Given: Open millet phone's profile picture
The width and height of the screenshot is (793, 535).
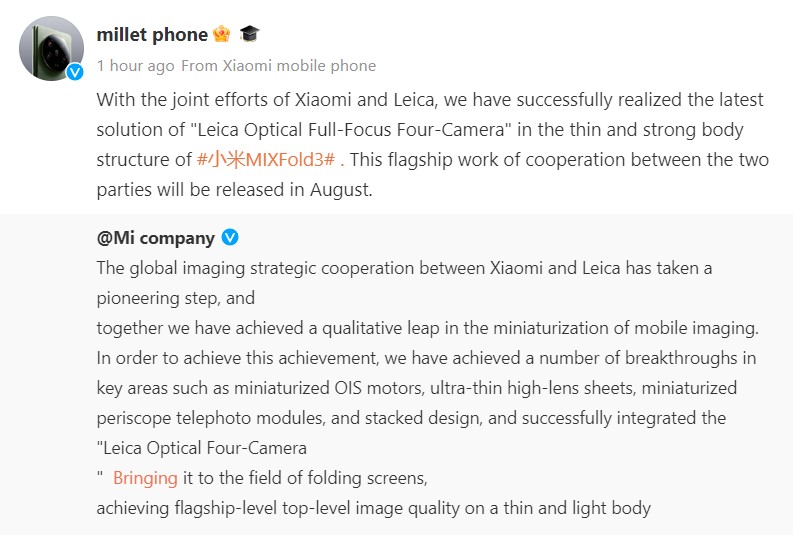Looking at the screenshot, I should (x=51, y=48).
